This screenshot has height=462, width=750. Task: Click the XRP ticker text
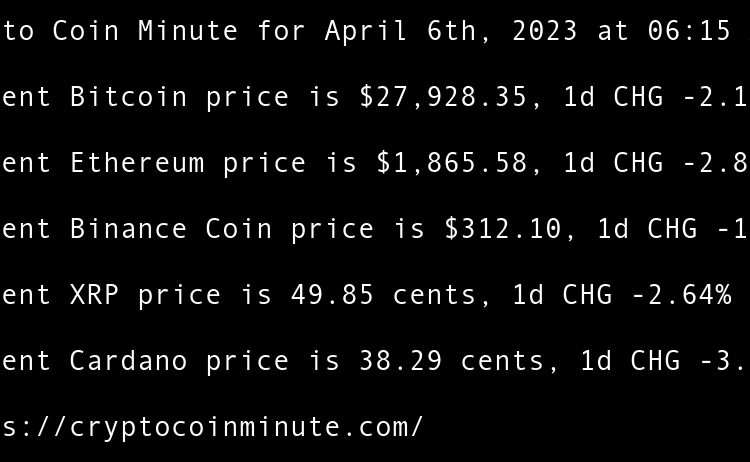tap(94, 295)
